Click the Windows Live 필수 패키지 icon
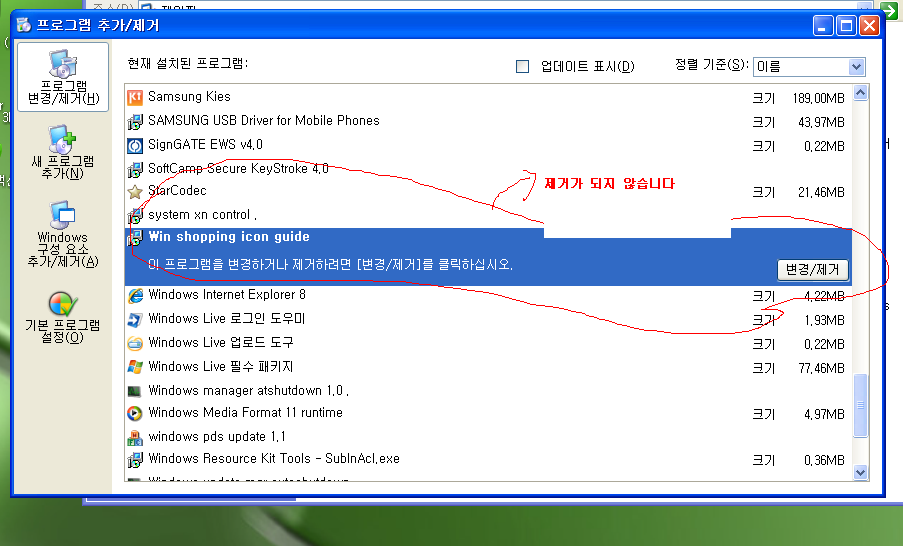This screenshot has height=546, width=903. (x=135, y=367)
